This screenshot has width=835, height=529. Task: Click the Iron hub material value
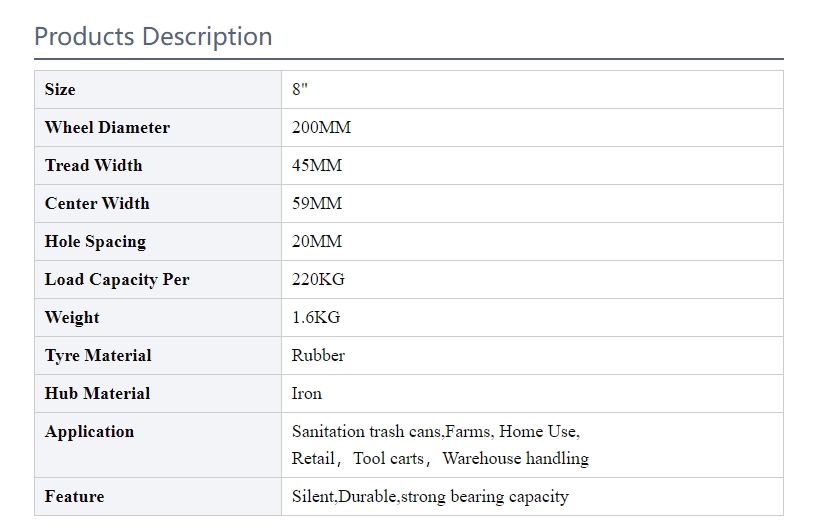click(x=307, y=394)
